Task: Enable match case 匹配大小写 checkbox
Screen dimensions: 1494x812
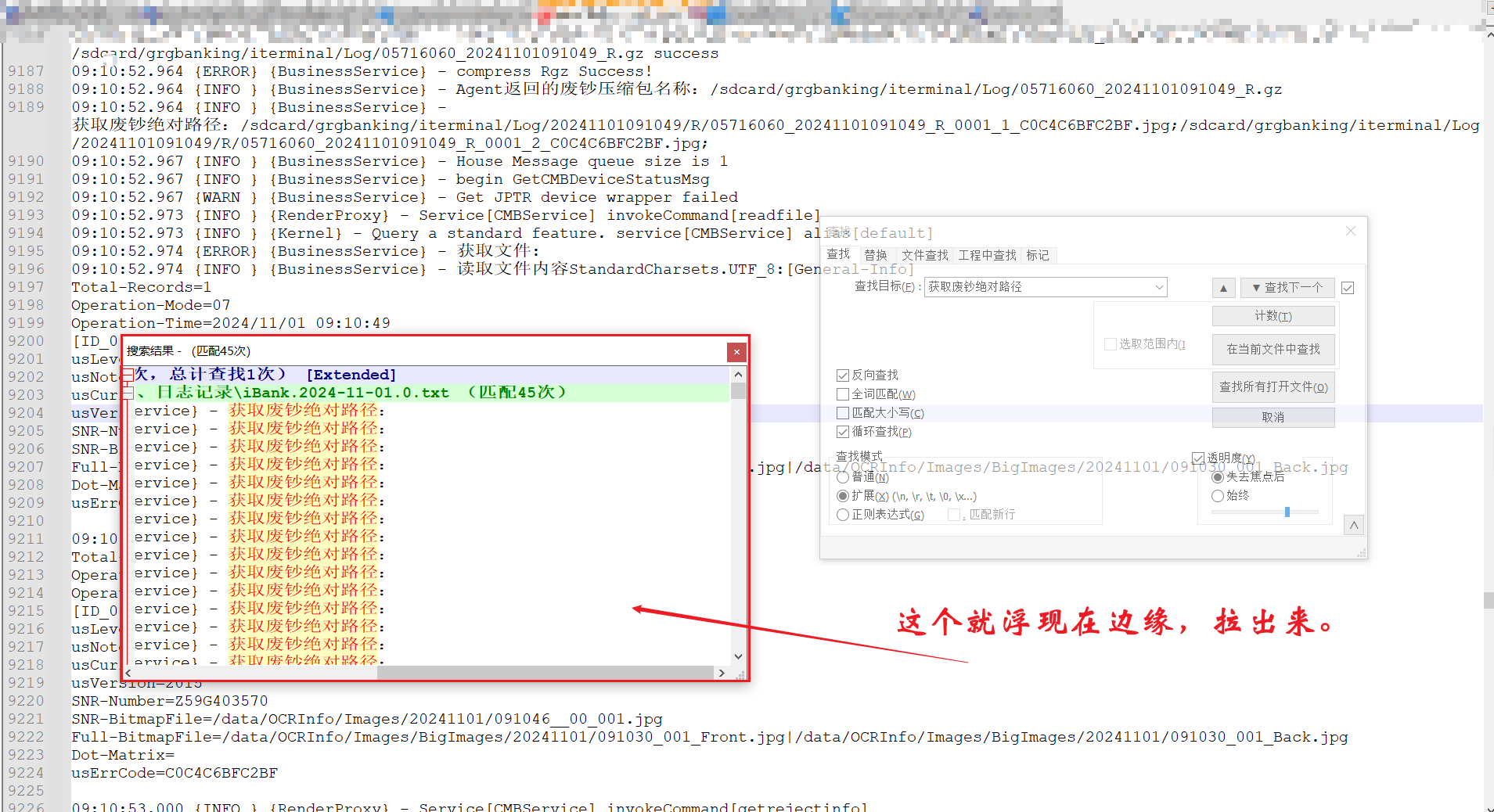Action: 843,413
